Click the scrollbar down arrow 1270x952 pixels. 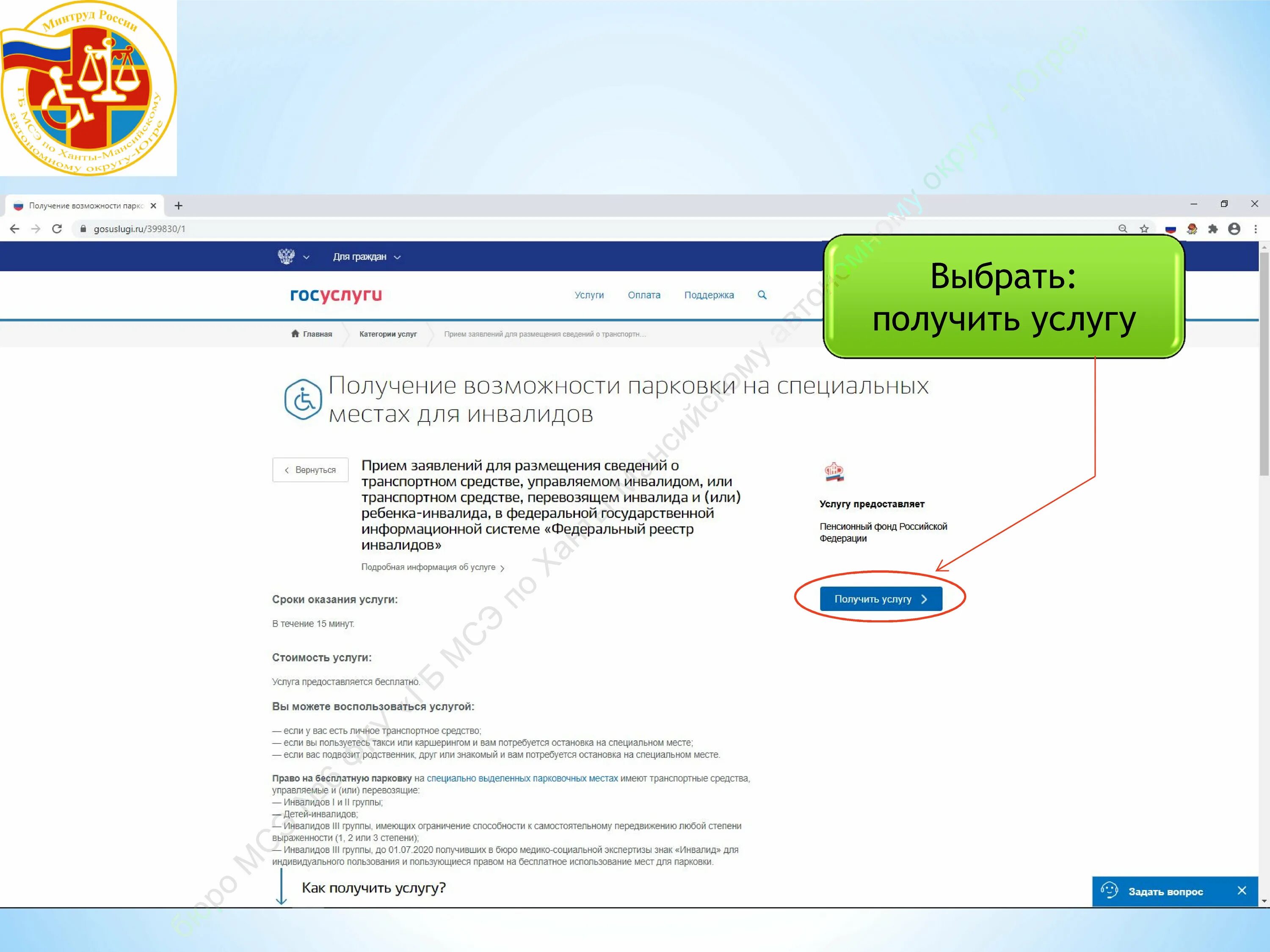coord(1264,902)
